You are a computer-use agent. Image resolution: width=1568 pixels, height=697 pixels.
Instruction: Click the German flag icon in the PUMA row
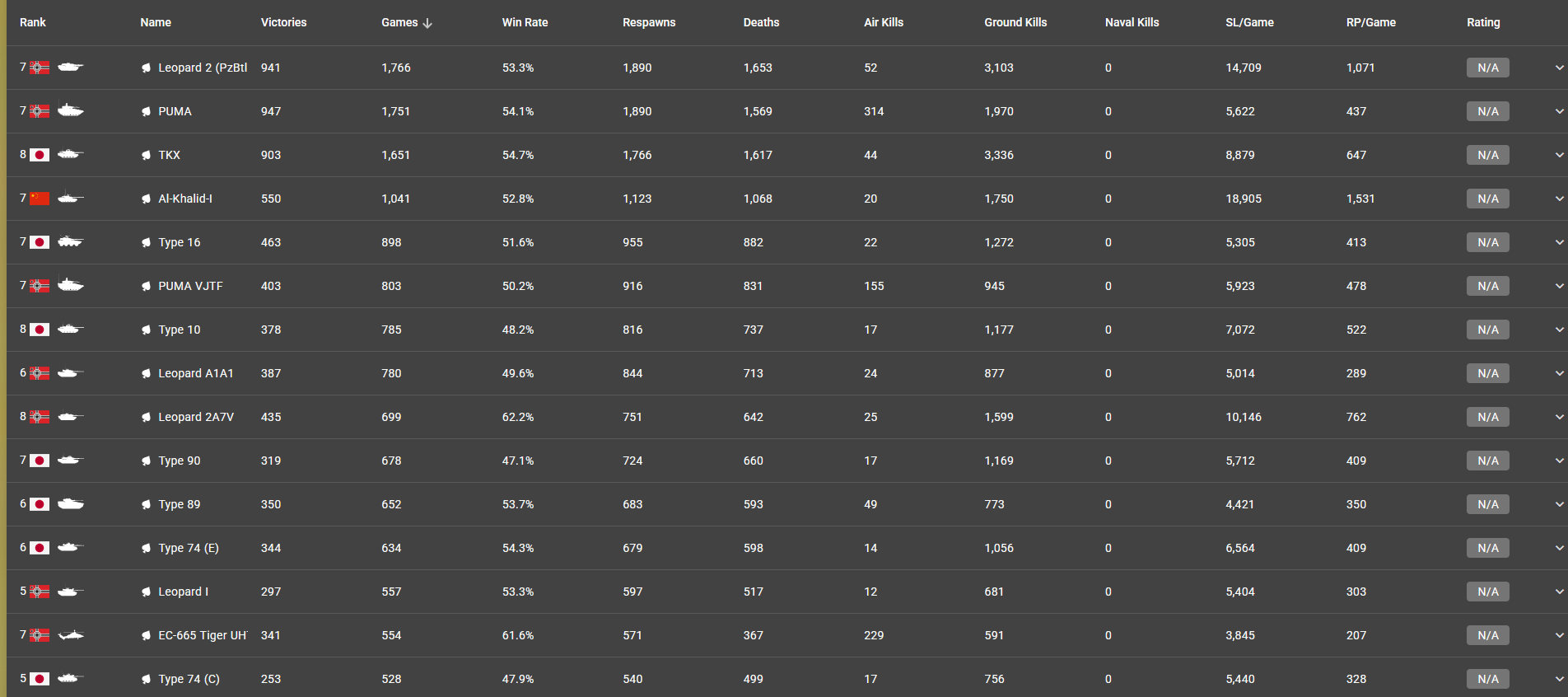[40, 111]
